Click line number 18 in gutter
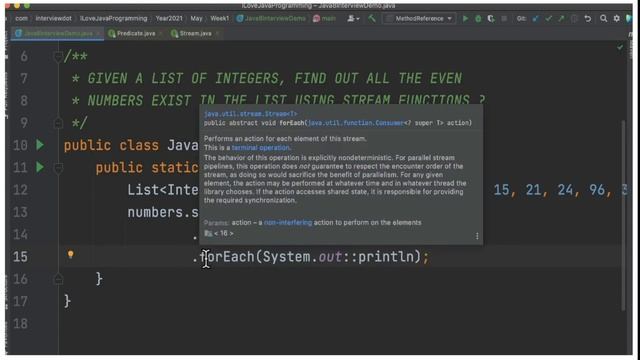Image resolution: width=640 pixels, height=360 pixels. (x=20, y=324)
